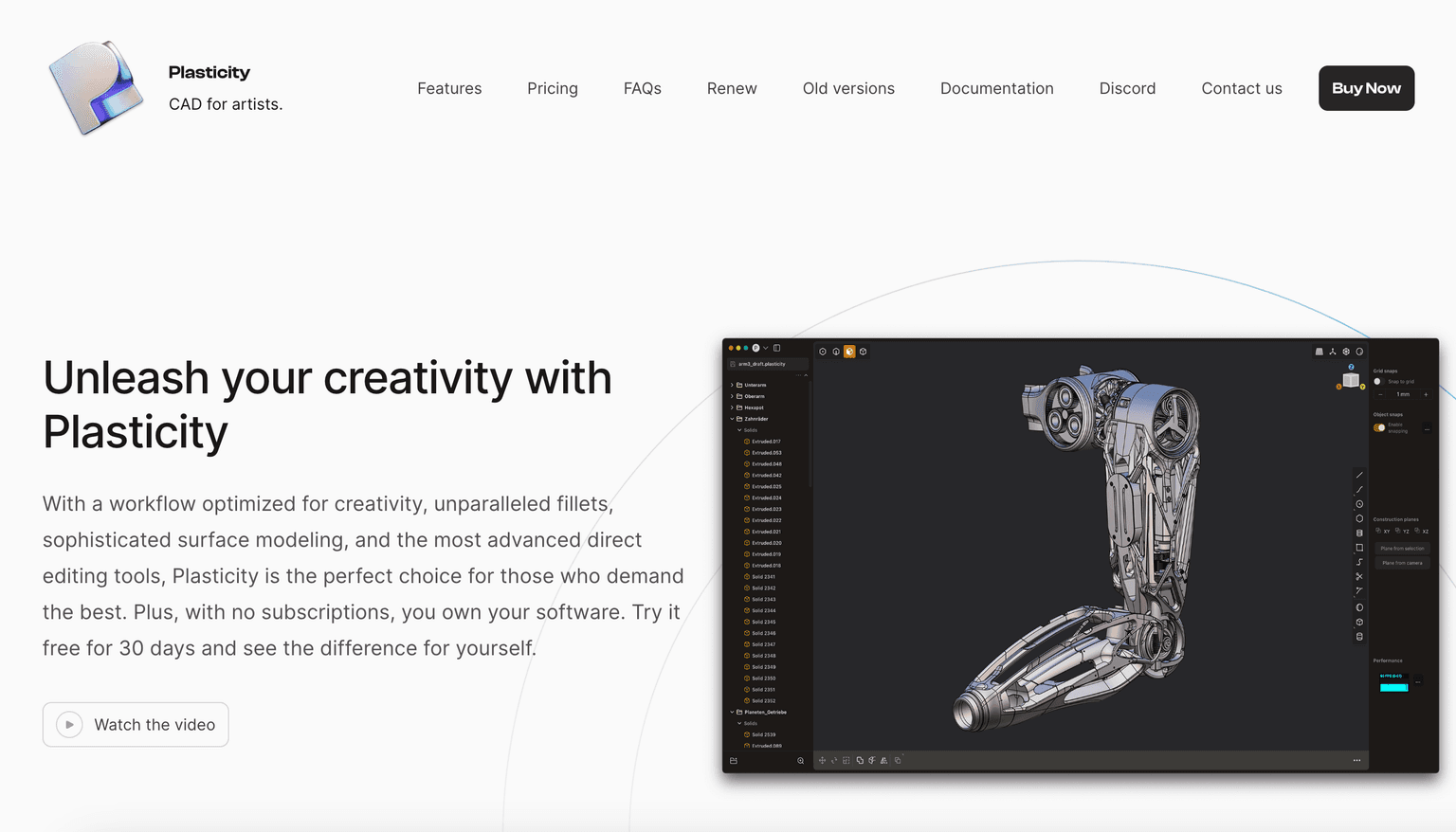This screenshot has width=1456, height=832.
Task: Expand the Hexapot folder in the outliner
Action: tap(732, 407)
